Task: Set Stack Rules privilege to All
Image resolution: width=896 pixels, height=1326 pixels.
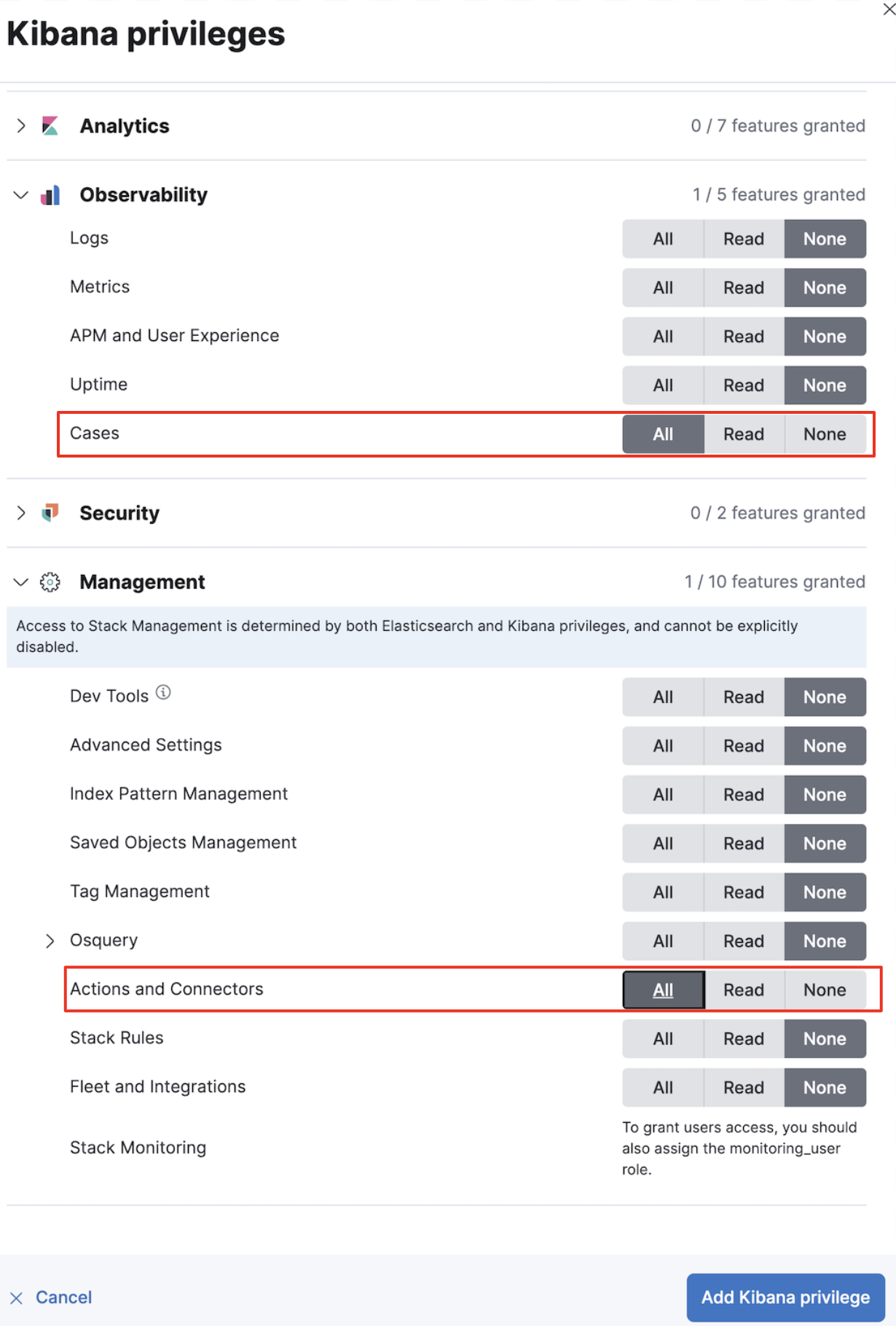Action: 663,1039
